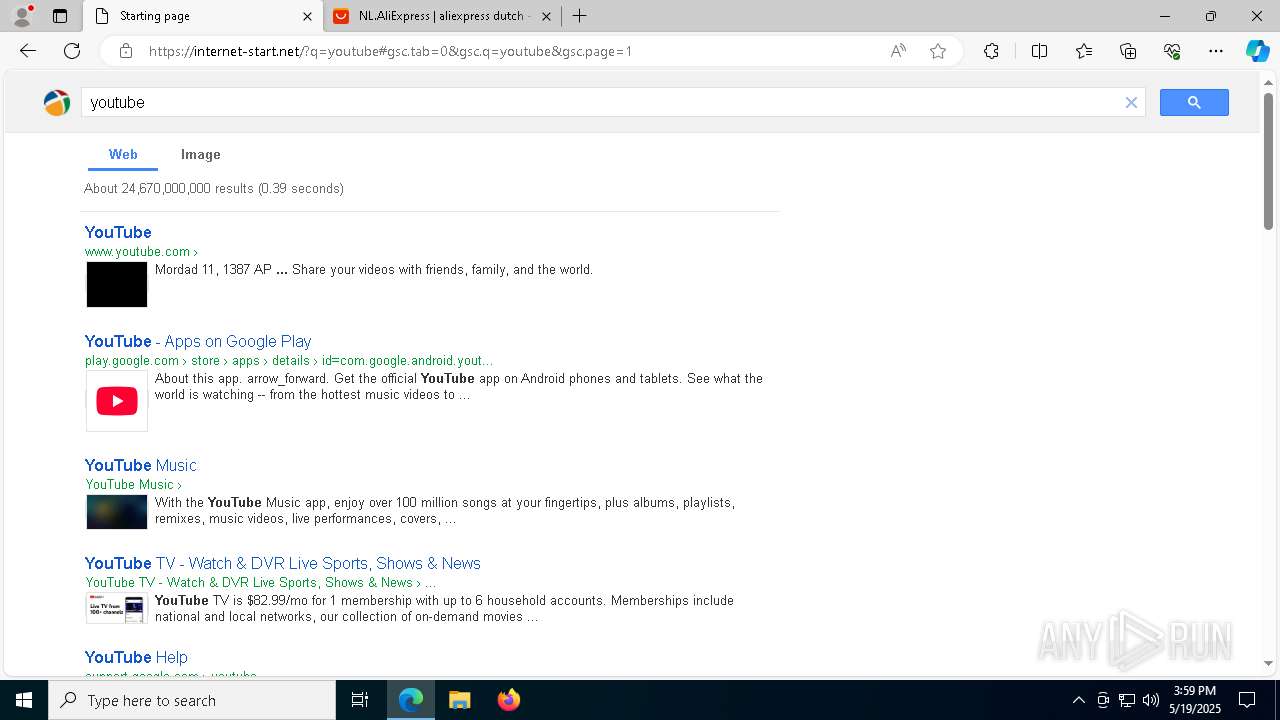Open the YouTube result title link
The width and height of the screenshot is (1280, 720).
(118, 232)
